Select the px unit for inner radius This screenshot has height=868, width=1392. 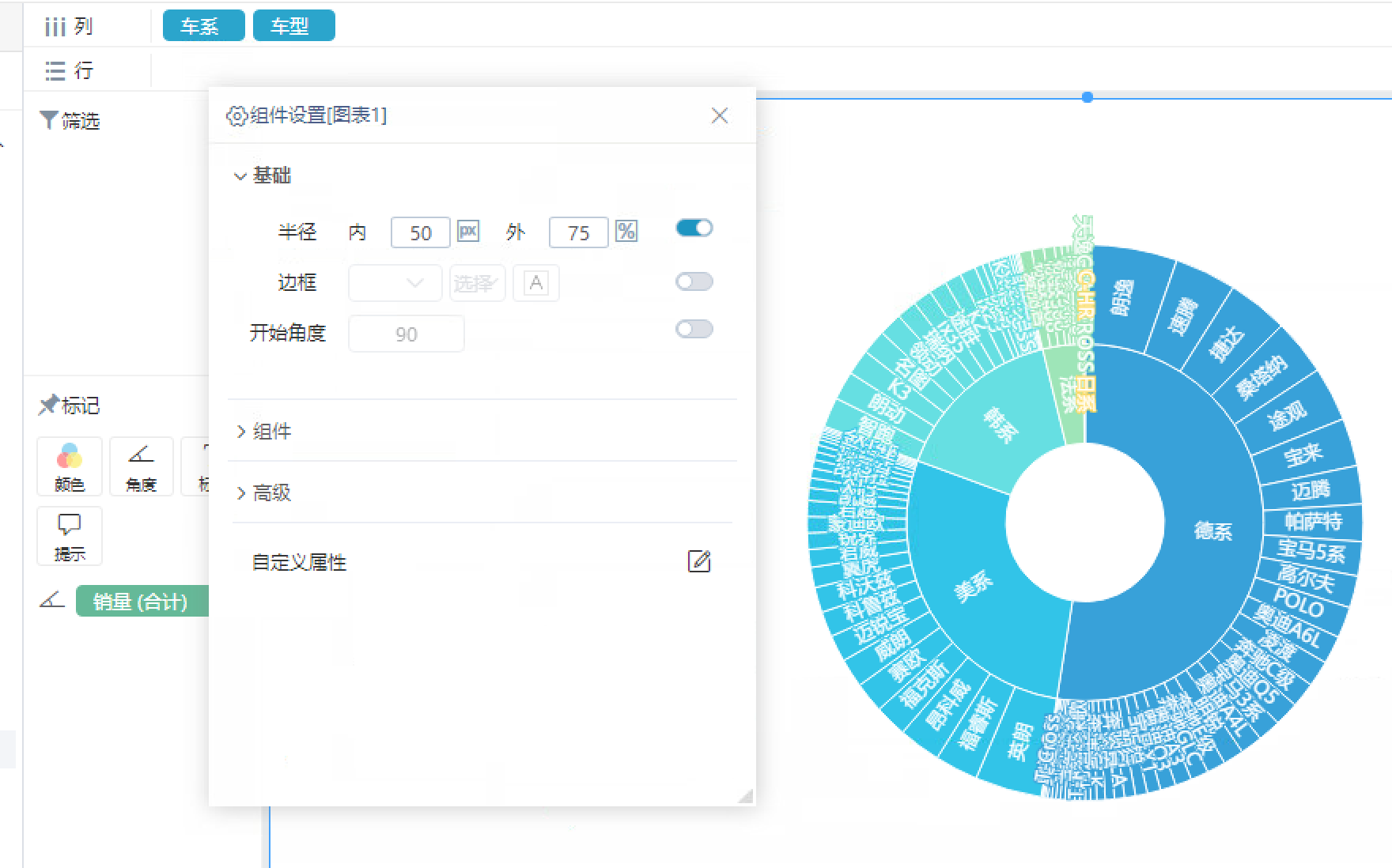point(468,232)
